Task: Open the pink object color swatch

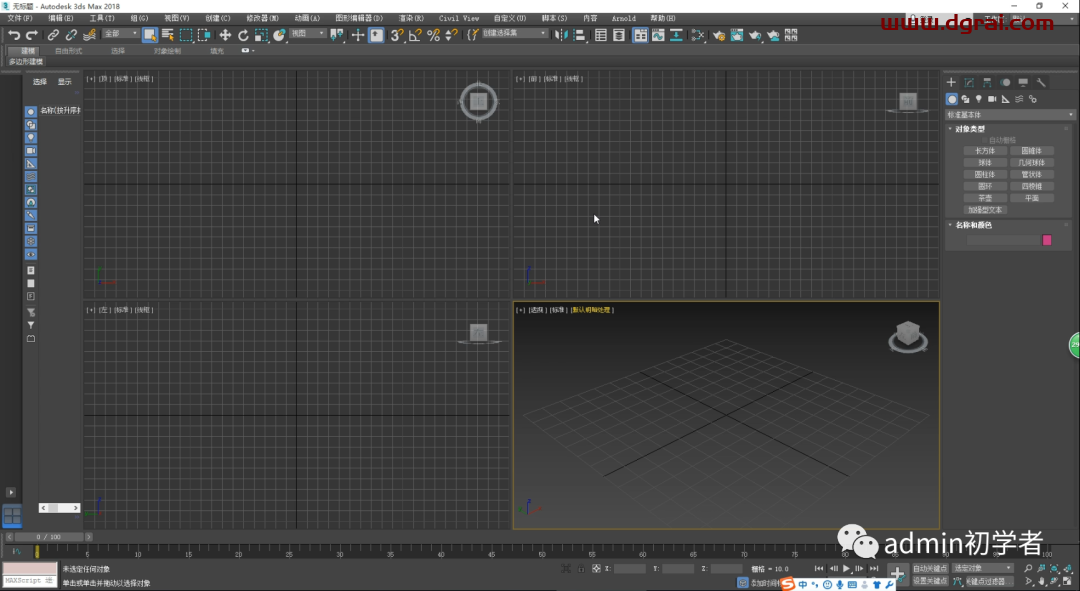Action: [x=1047, y=240]
